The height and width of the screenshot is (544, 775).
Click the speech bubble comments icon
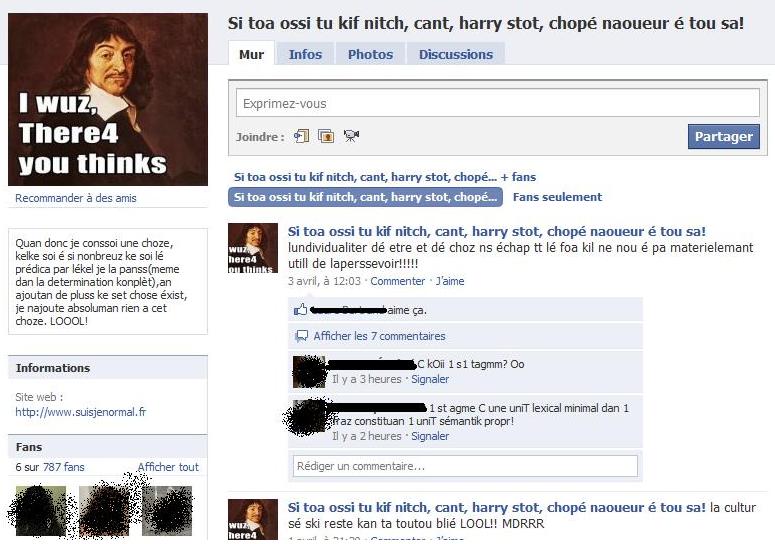(301, 336)
